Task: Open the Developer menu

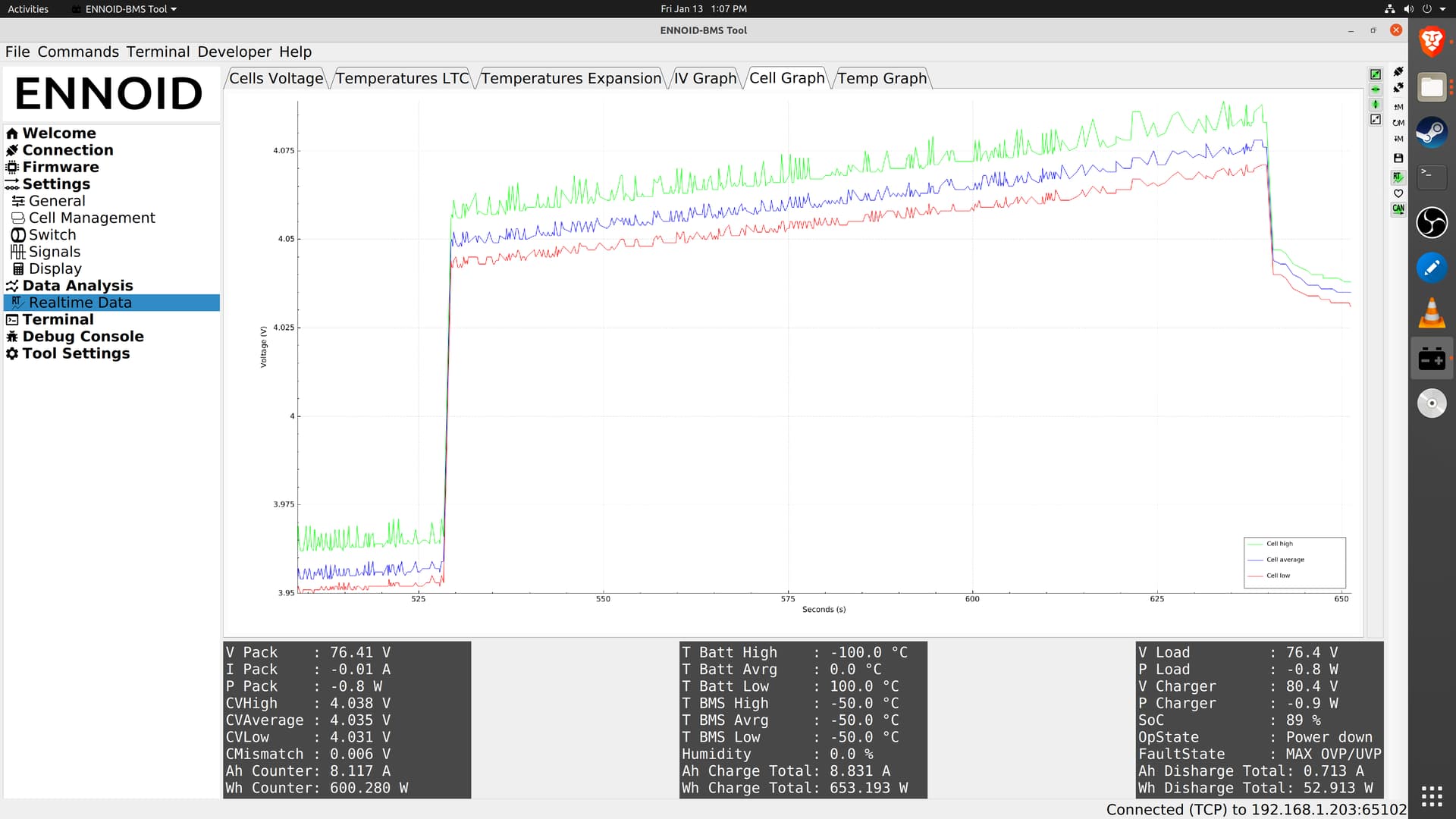Action: click(234, 52)
